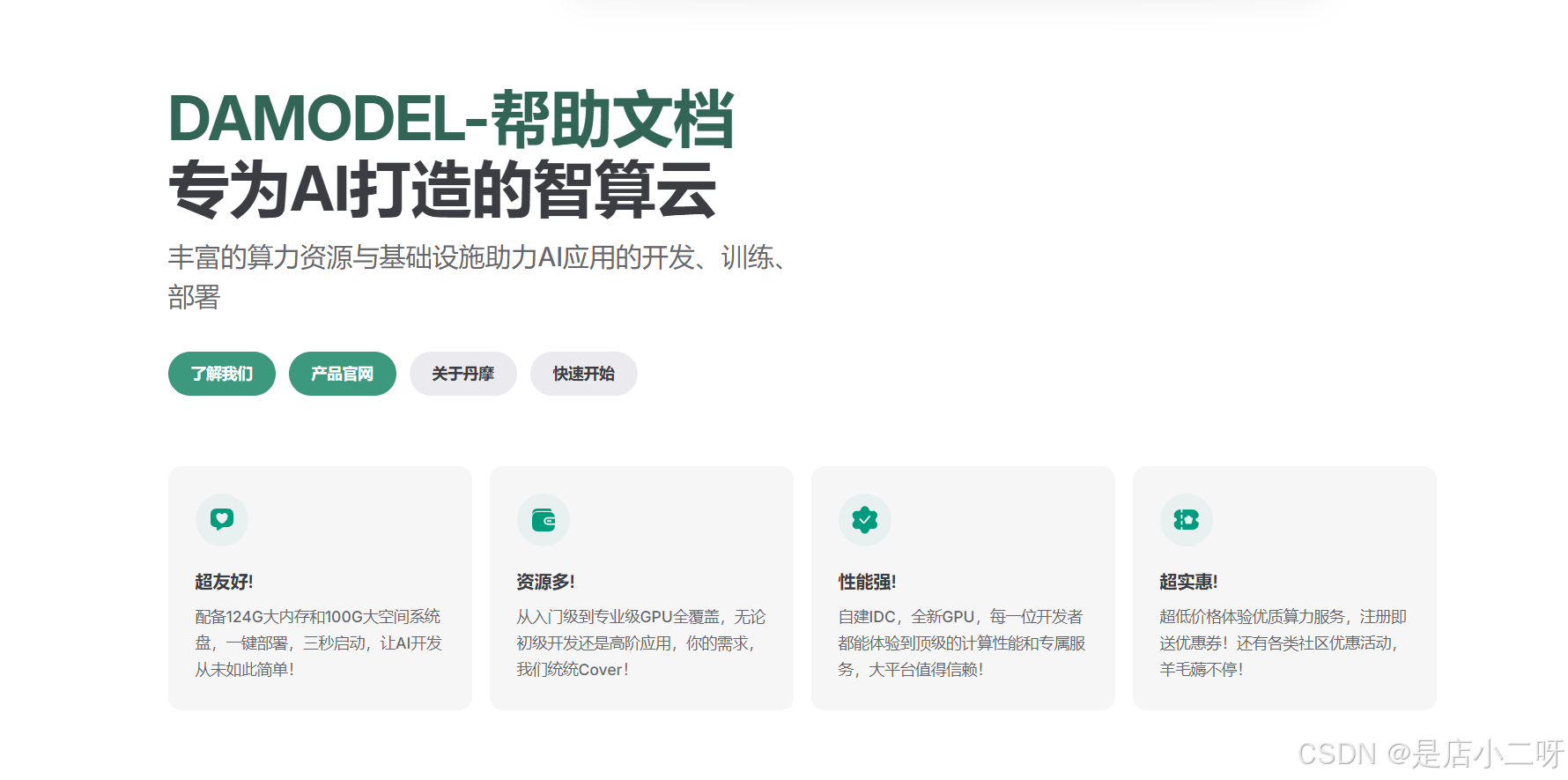Click the heart chat icon above 超友好
The width and height of the screenshot is (1568, 780).
[x=222, y=520]
